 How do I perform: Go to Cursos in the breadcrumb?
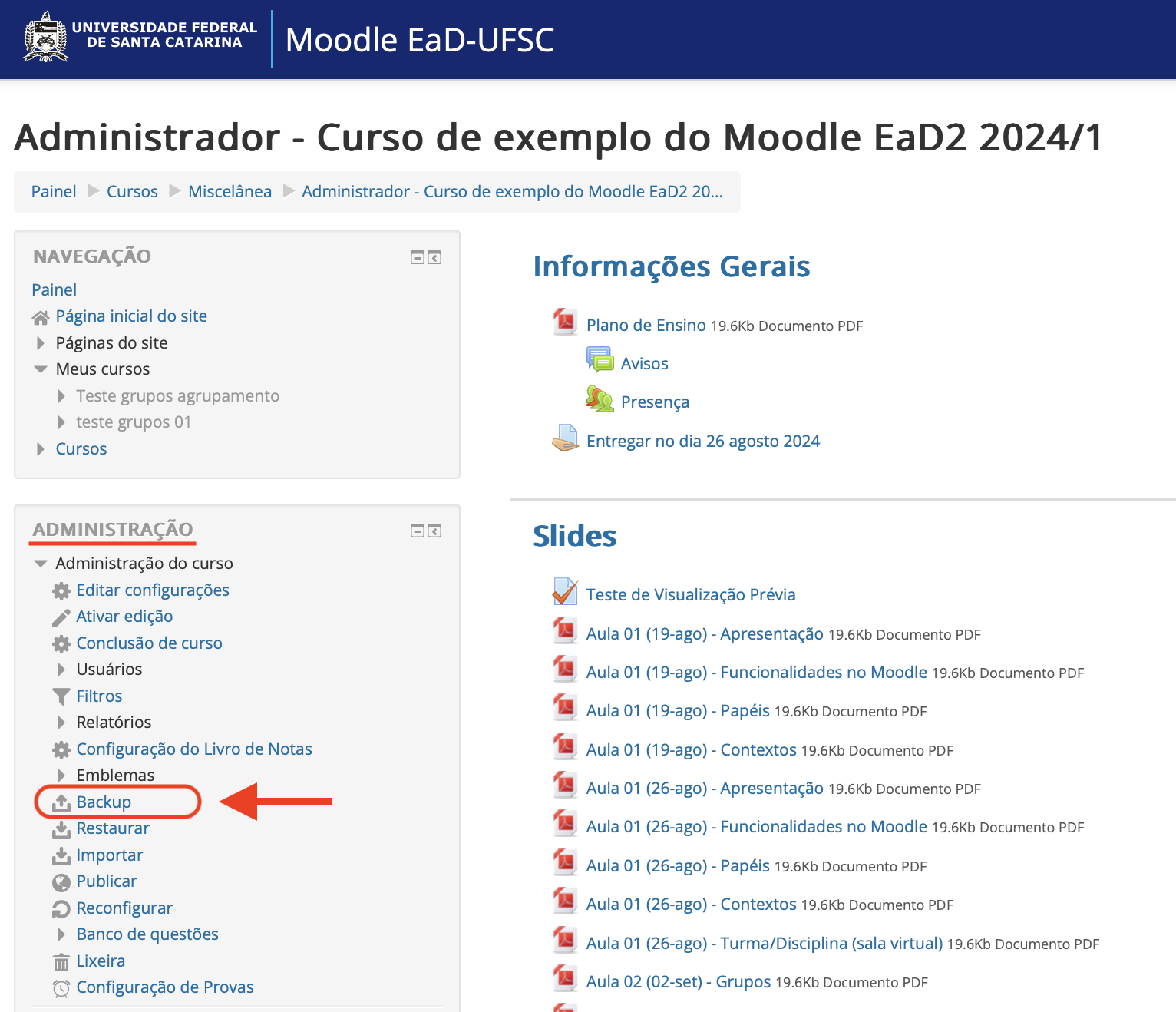[x=132, y=192]
